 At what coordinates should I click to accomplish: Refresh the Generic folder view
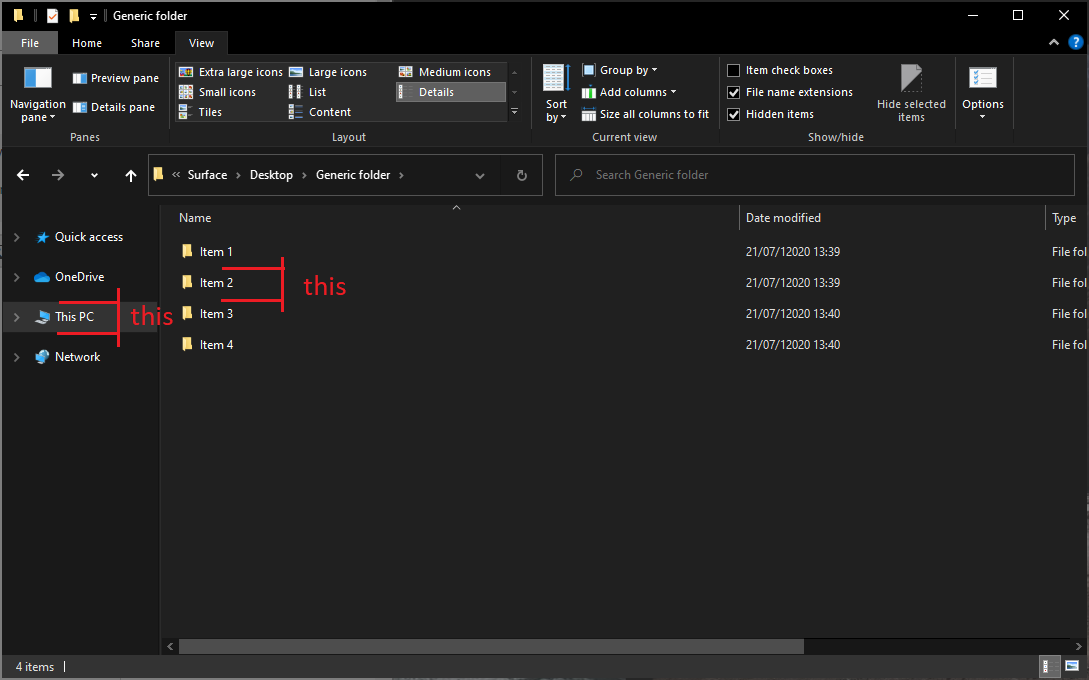click(522, 175)
